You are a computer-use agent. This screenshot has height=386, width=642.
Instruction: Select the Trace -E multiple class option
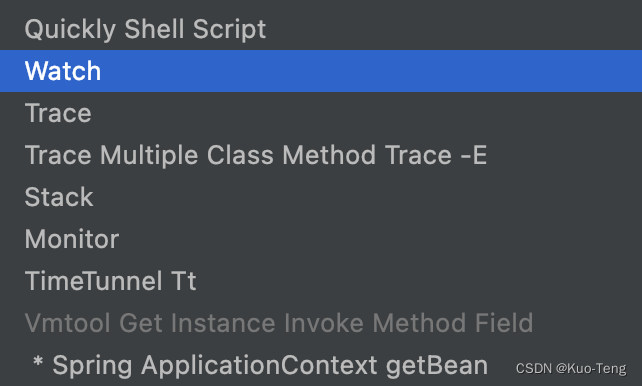click(x=321, y=155)
